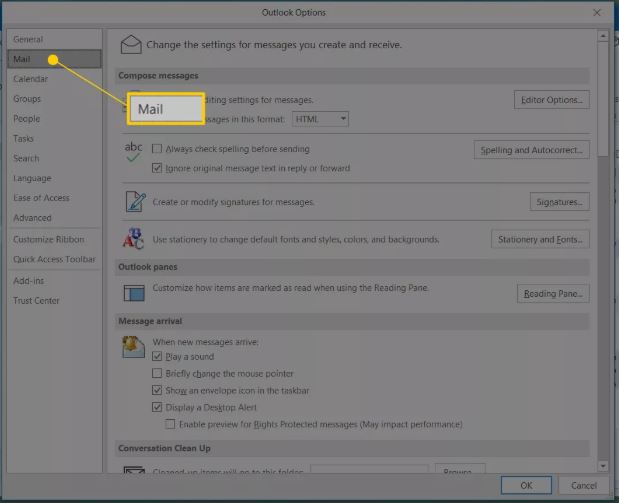This screenshot has height=503, width=619.
Task: Click the Cancel button
Action: (584, 485)
